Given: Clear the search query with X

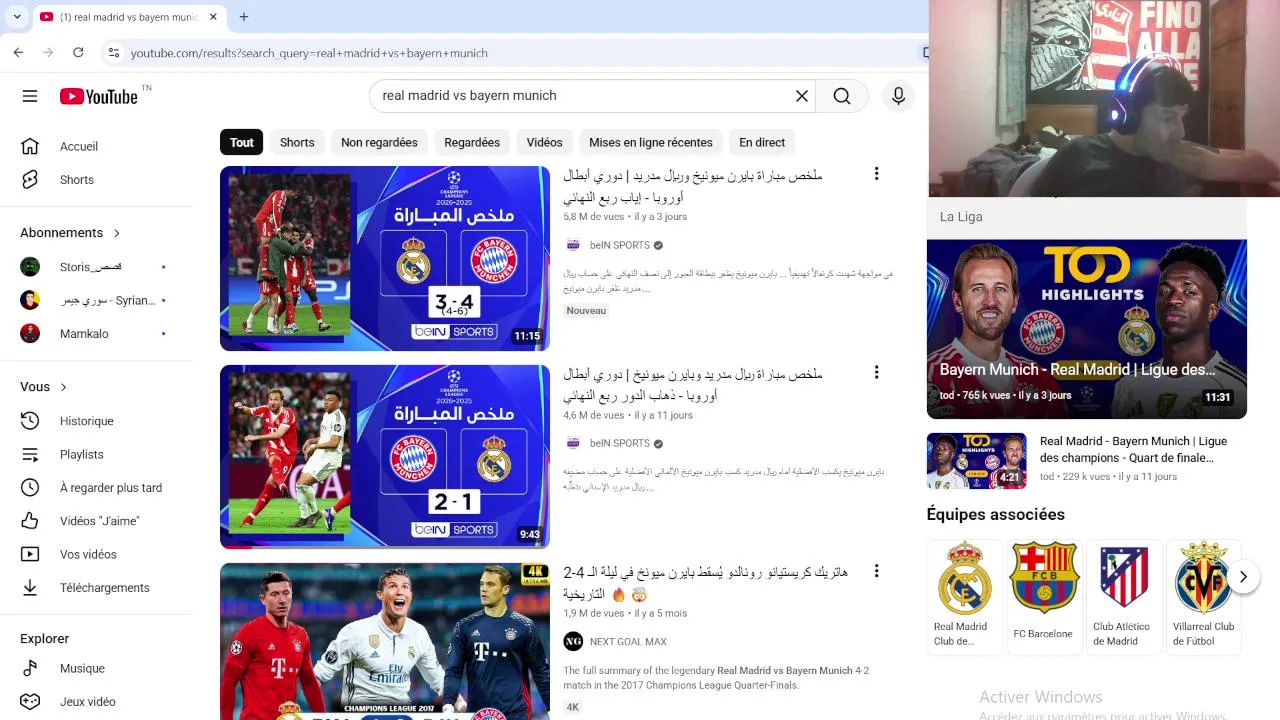Looking at the screenshot, I should point(801,96).
